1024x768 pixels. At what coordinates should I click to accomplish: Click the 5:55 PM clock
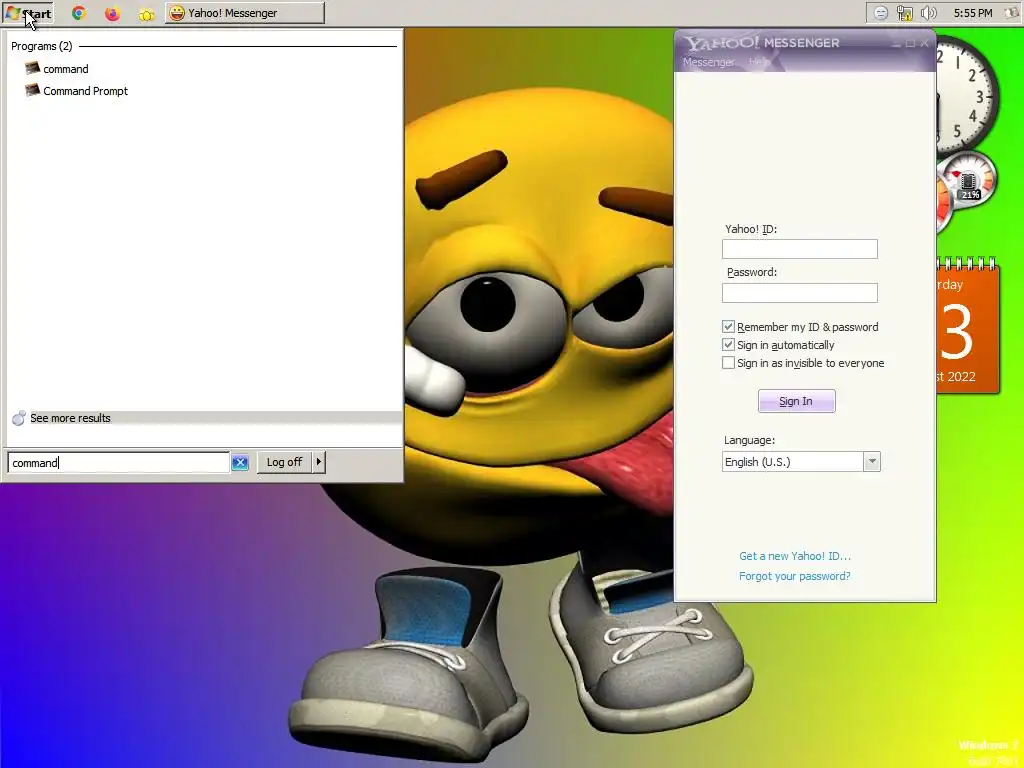click(972, 13)
